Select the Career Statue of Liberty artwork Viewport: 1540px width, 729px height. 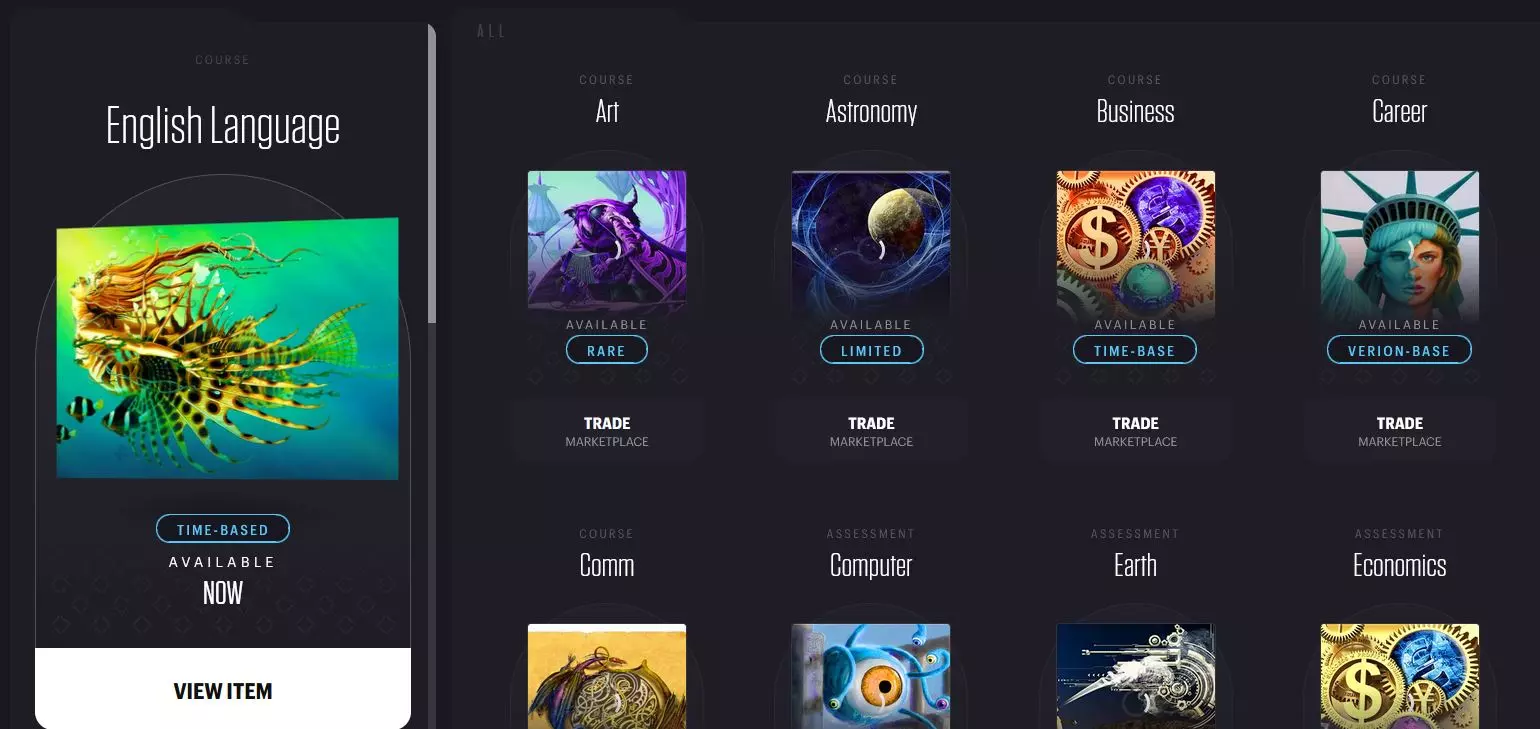pos(1400,243)
